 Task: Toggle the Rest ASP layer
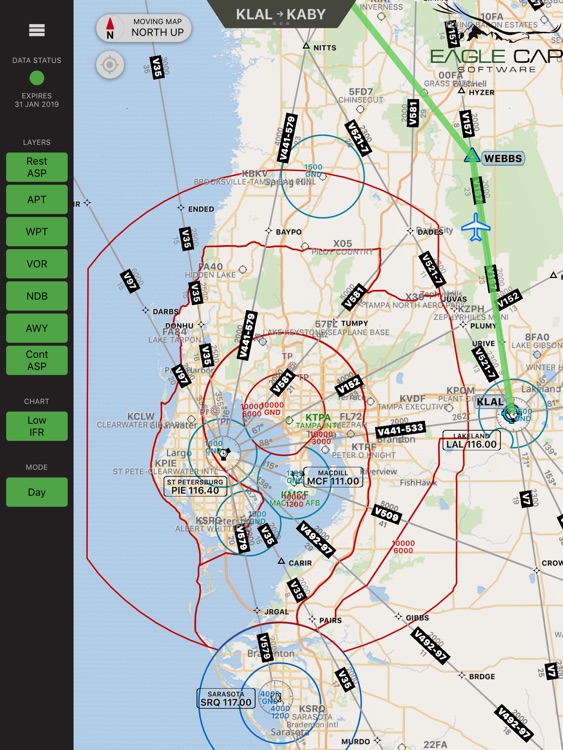click(37, 167)
